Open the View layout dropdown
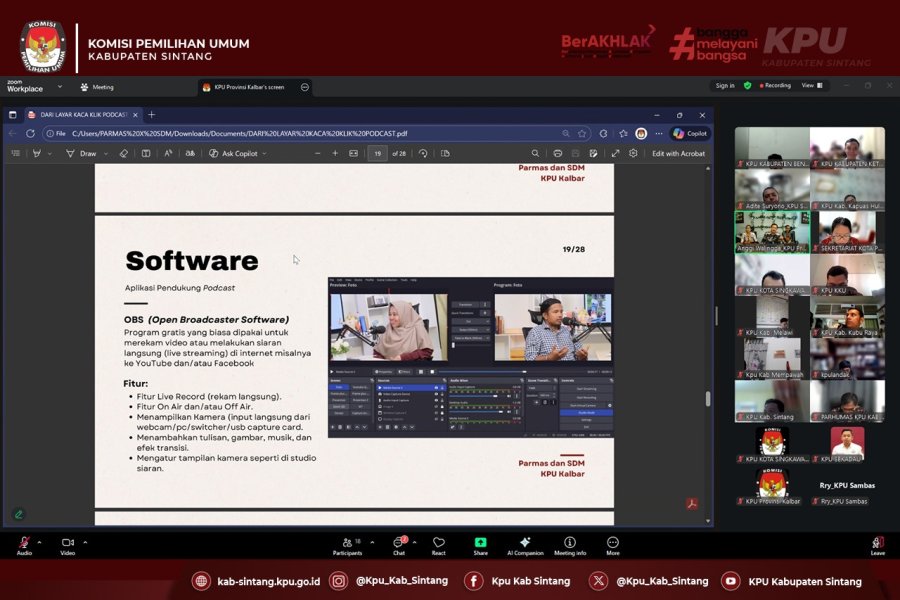The height and width of the screenshot is (600, 900). coord(811,86)
